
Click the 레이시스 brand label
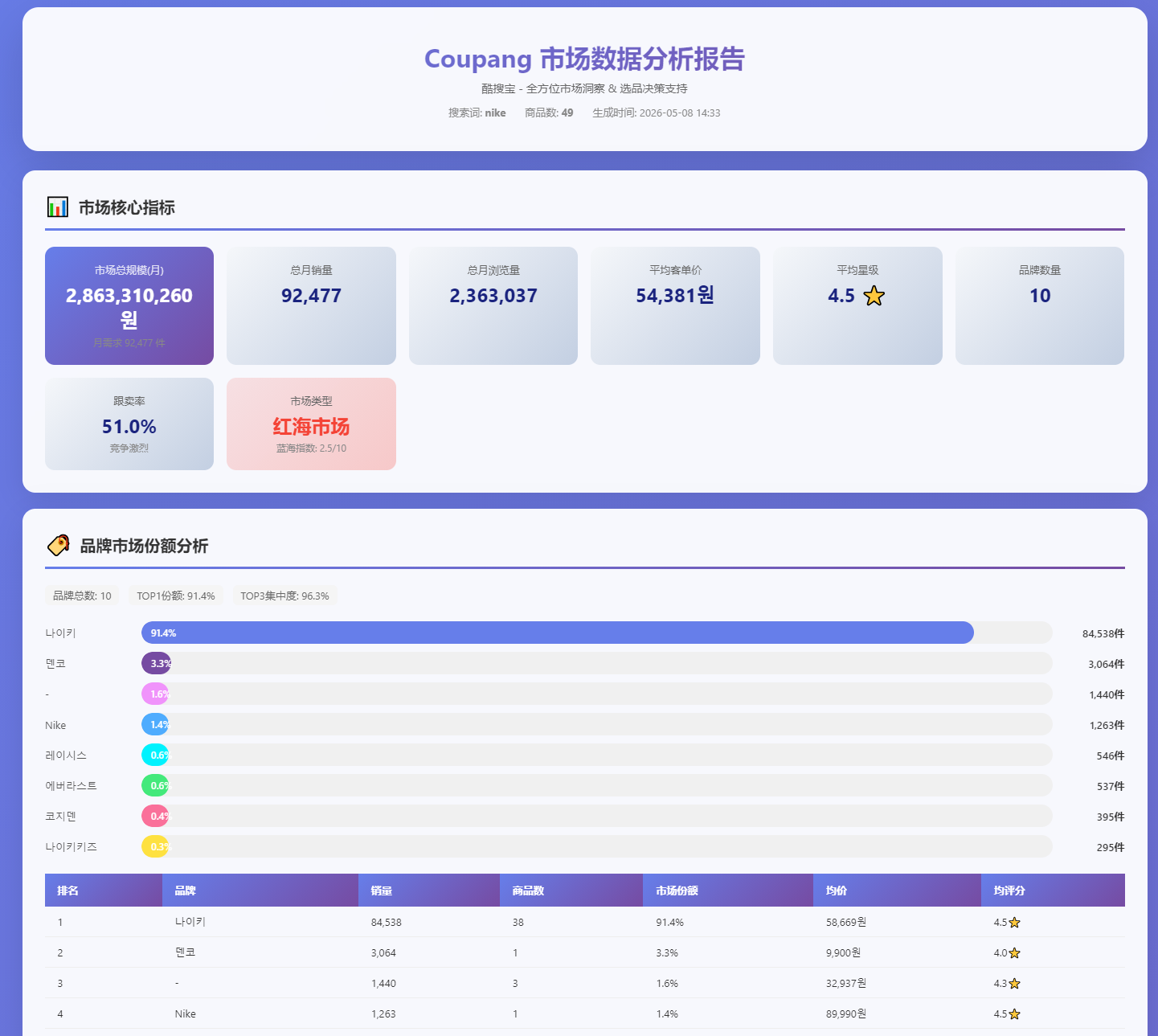click(x=66, y=756)
